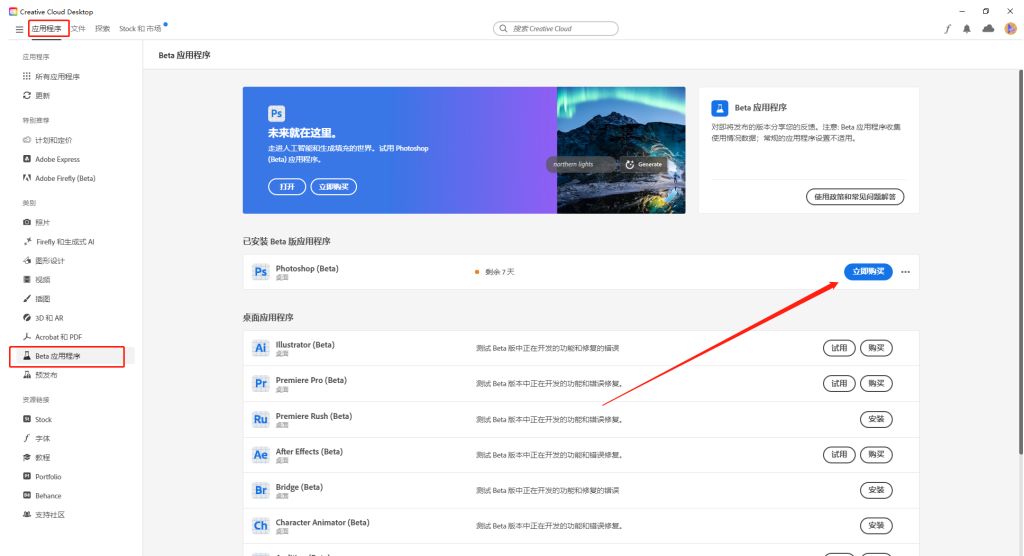Click 试用 for Premiere Pro (Beta)
Image resolution: width=1024 pixels, height=556 pixels.
(839, 384)
